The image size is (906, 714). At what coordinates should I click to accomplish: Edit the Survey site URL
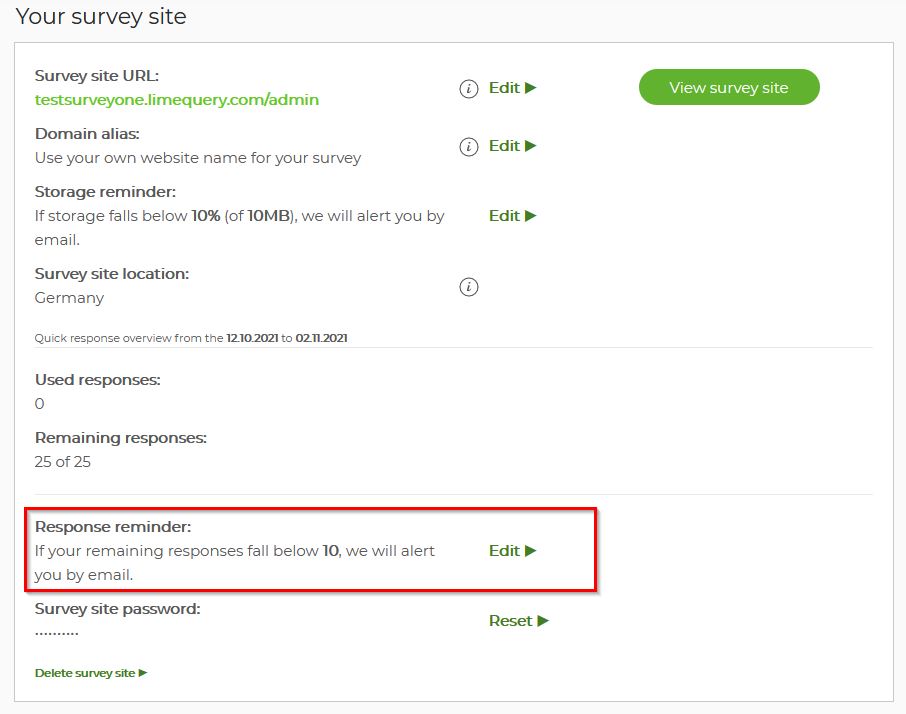click(x=513, y=88)
